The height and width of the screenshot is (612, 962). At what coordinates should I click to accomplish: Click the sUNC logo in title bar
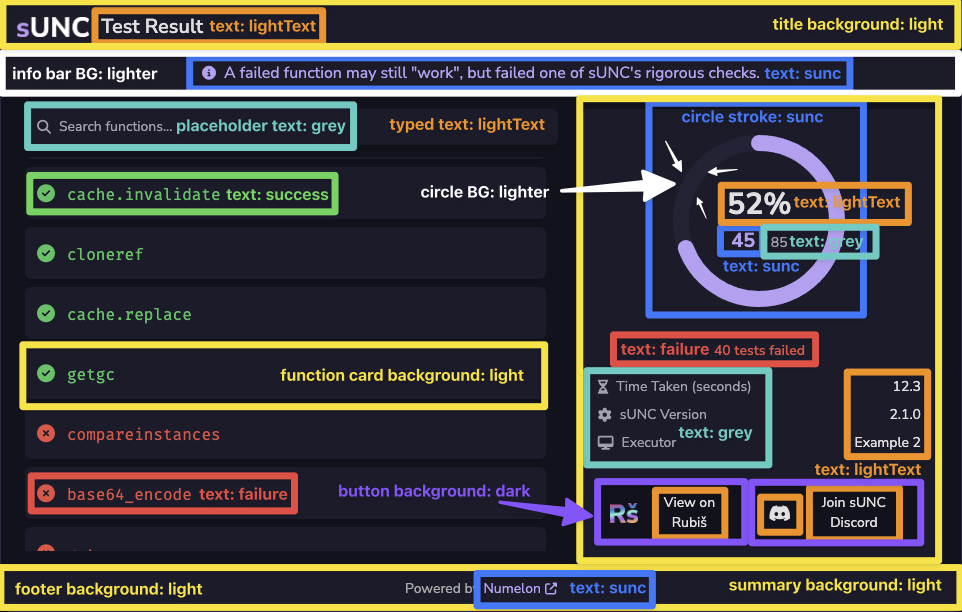coord(53,28)
